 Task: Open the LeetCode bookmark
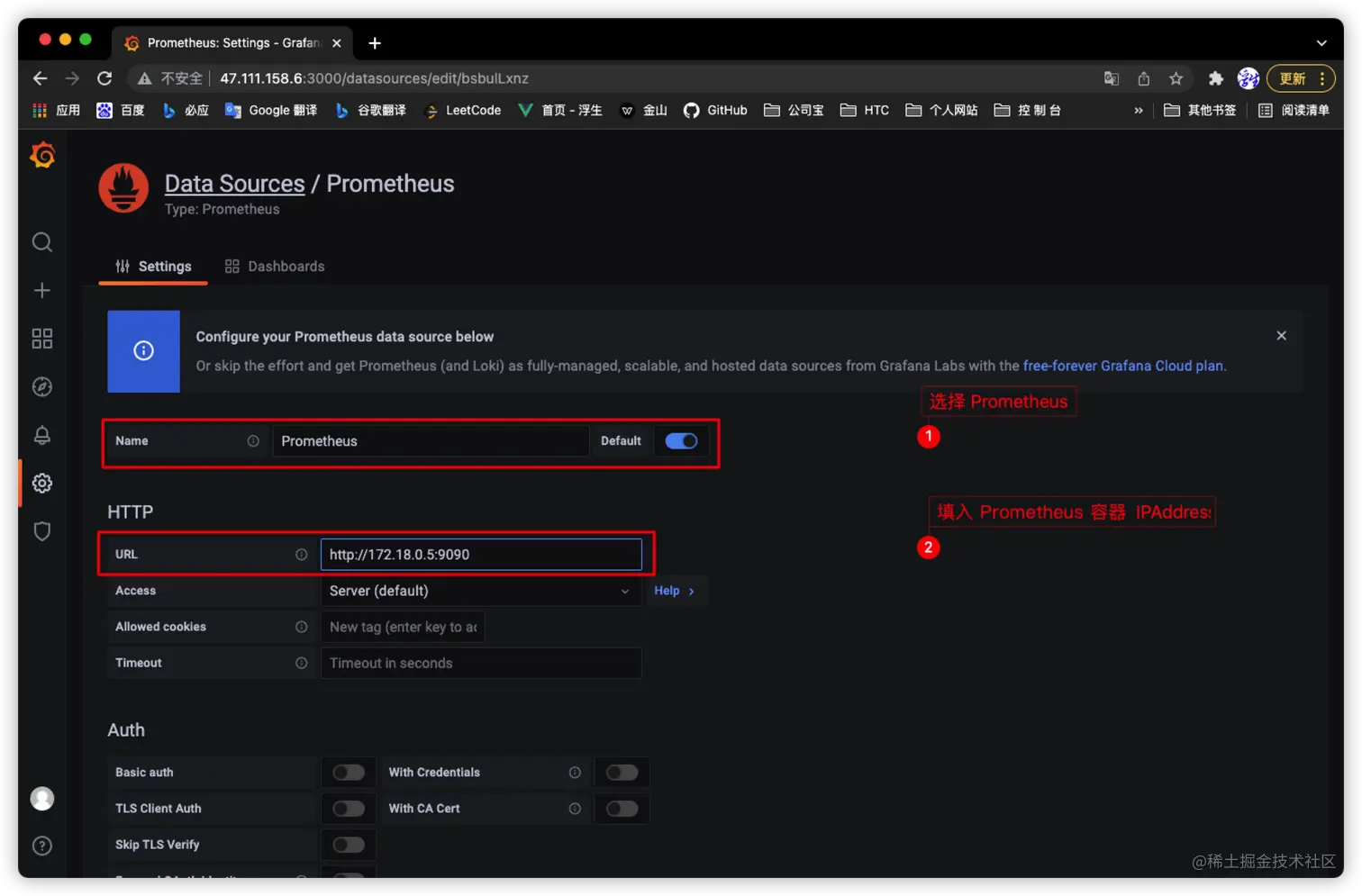[463, 111]
